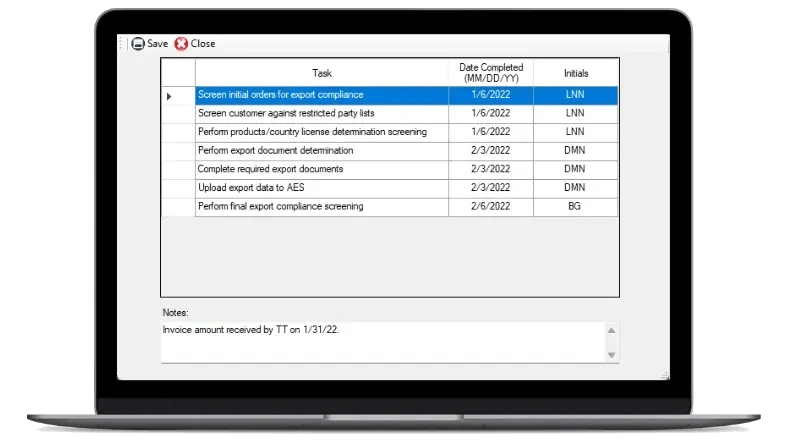Screen dimensions: 800x446
Task: Click the Save disk icon
Action: (x=138, y=44)
